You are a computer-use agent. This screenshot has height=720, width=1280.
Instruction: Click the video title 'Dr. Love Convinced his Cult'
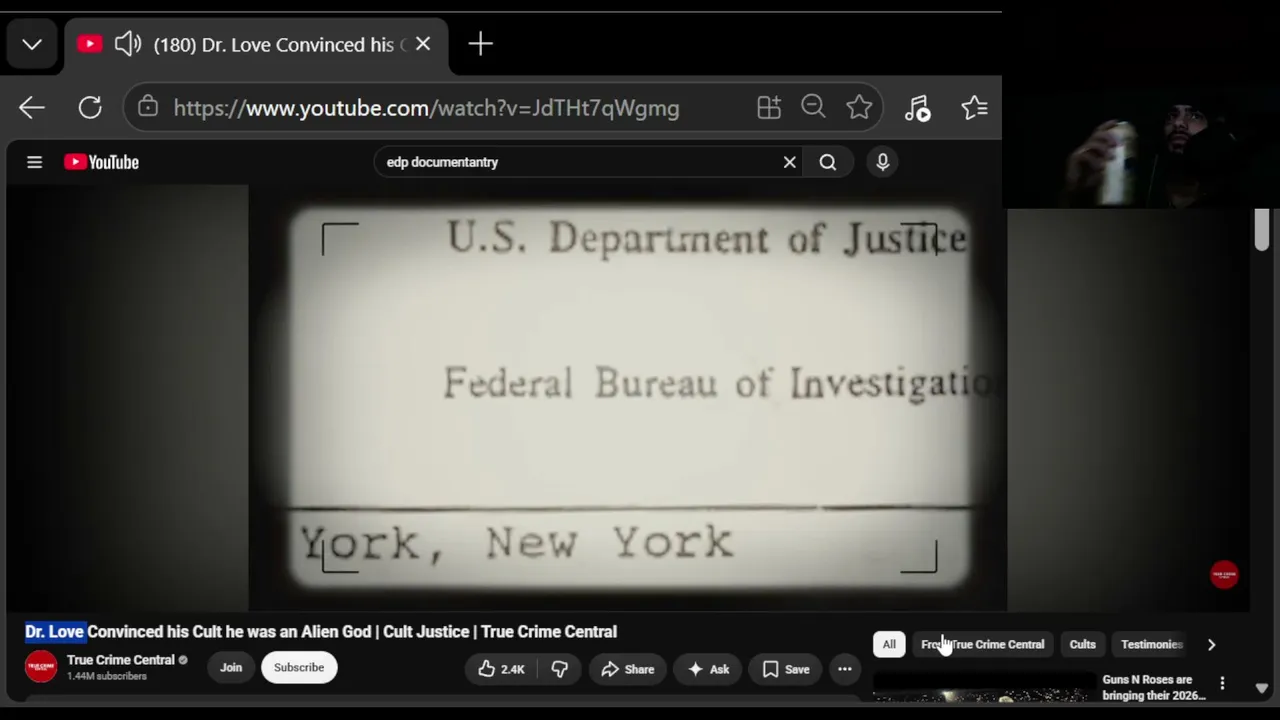click(x=321, y=632)
